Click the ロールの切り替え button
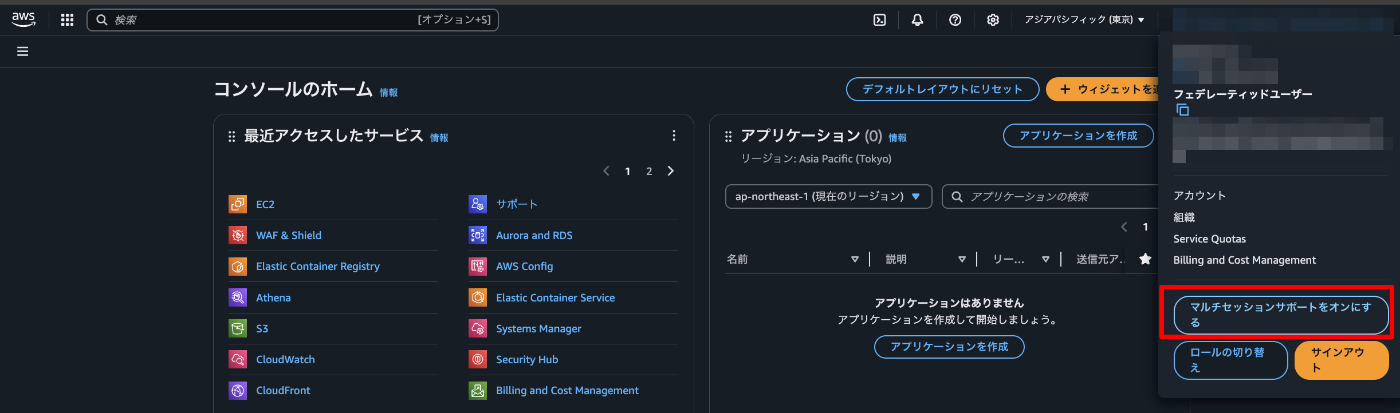1400x413 pixels. click(1231, 360)
